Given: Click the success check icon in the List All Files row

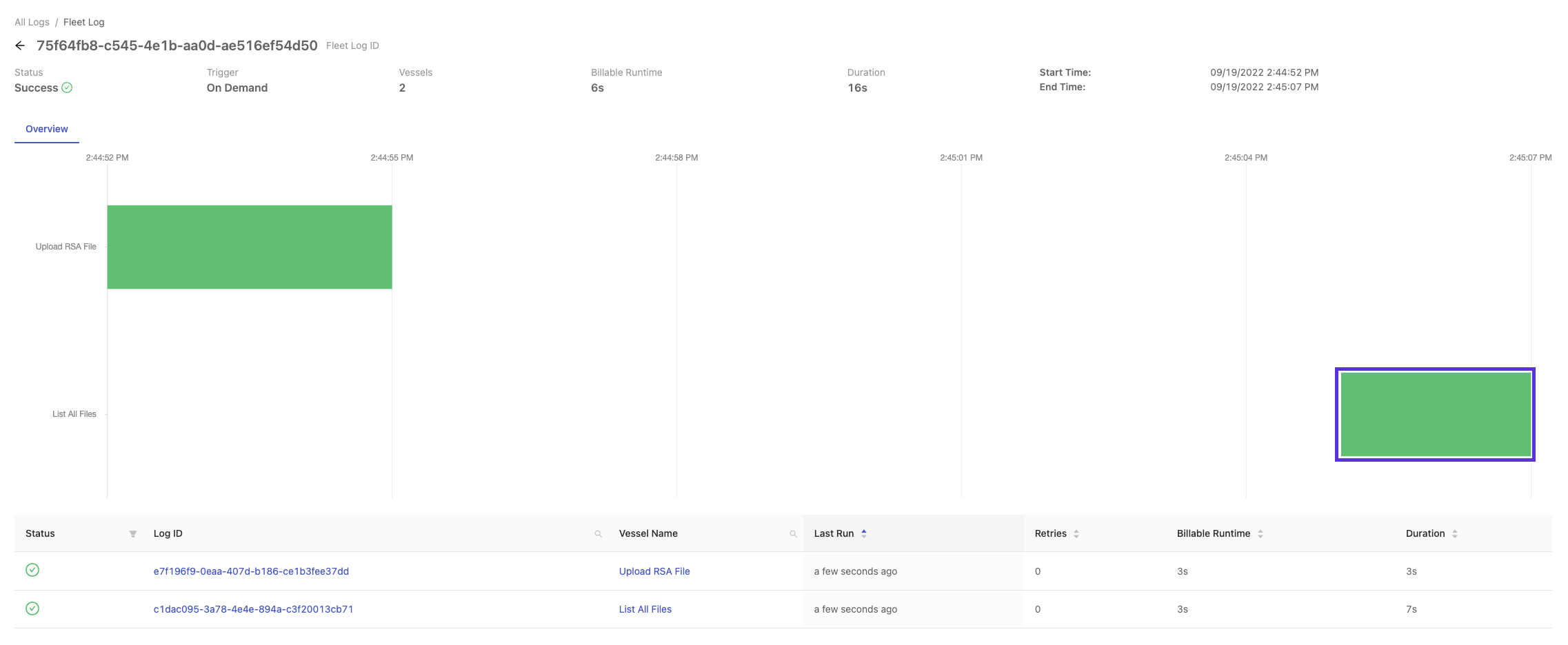Looking at the screenshot, I should (x=32, y=608).
